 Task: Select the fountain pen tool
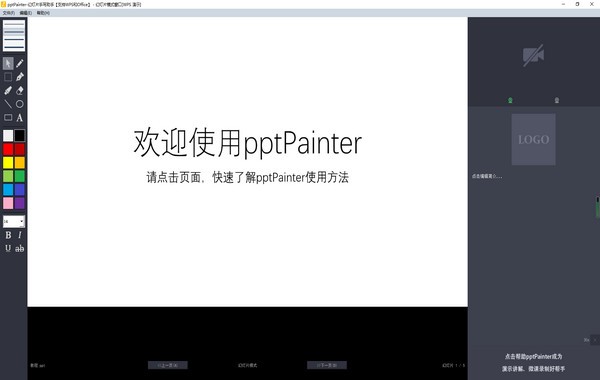[x=20, y=77]
